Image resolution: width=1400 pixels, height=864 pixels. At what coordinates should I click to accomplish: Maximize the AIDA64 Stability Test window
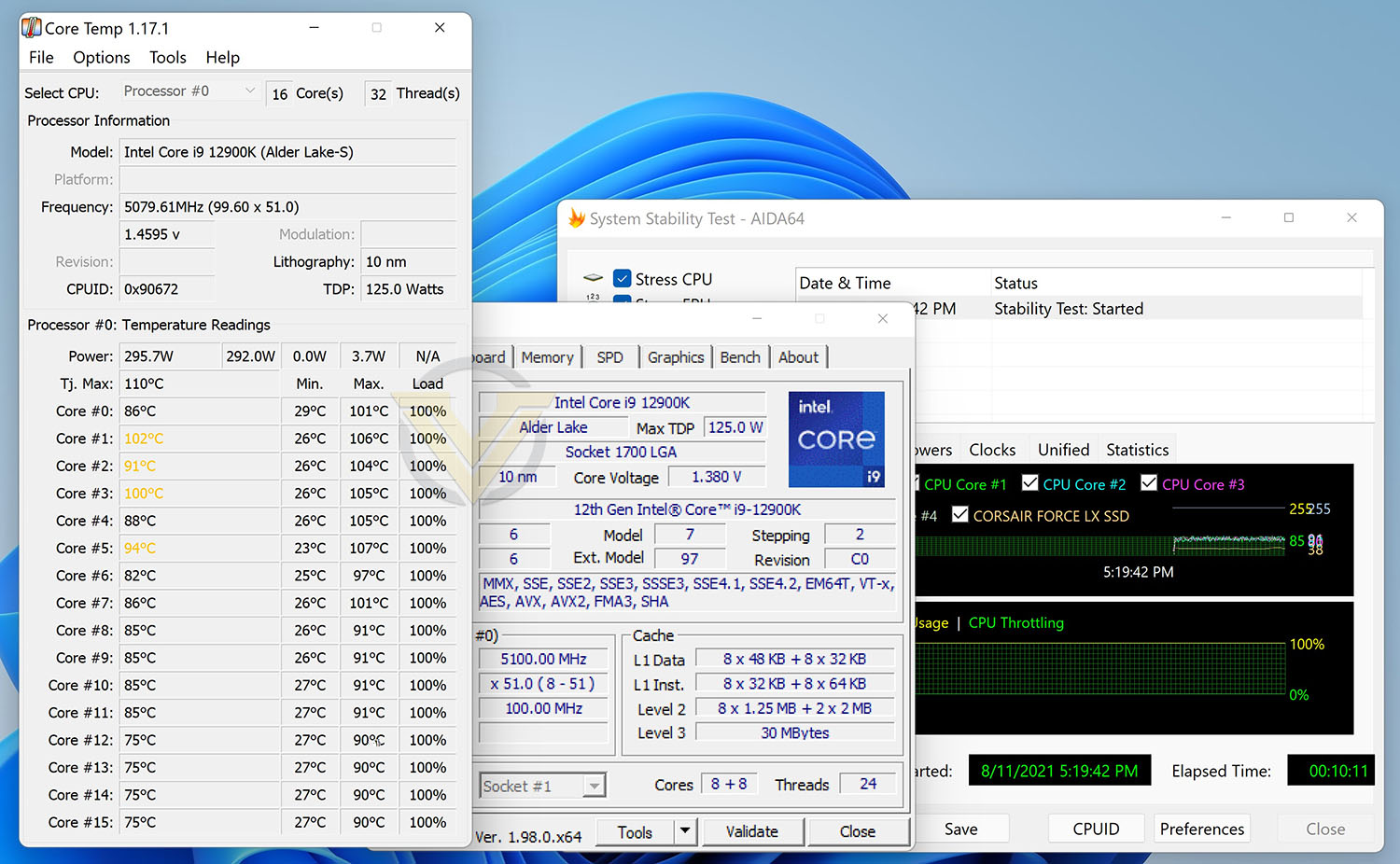tap(1288, 217)
